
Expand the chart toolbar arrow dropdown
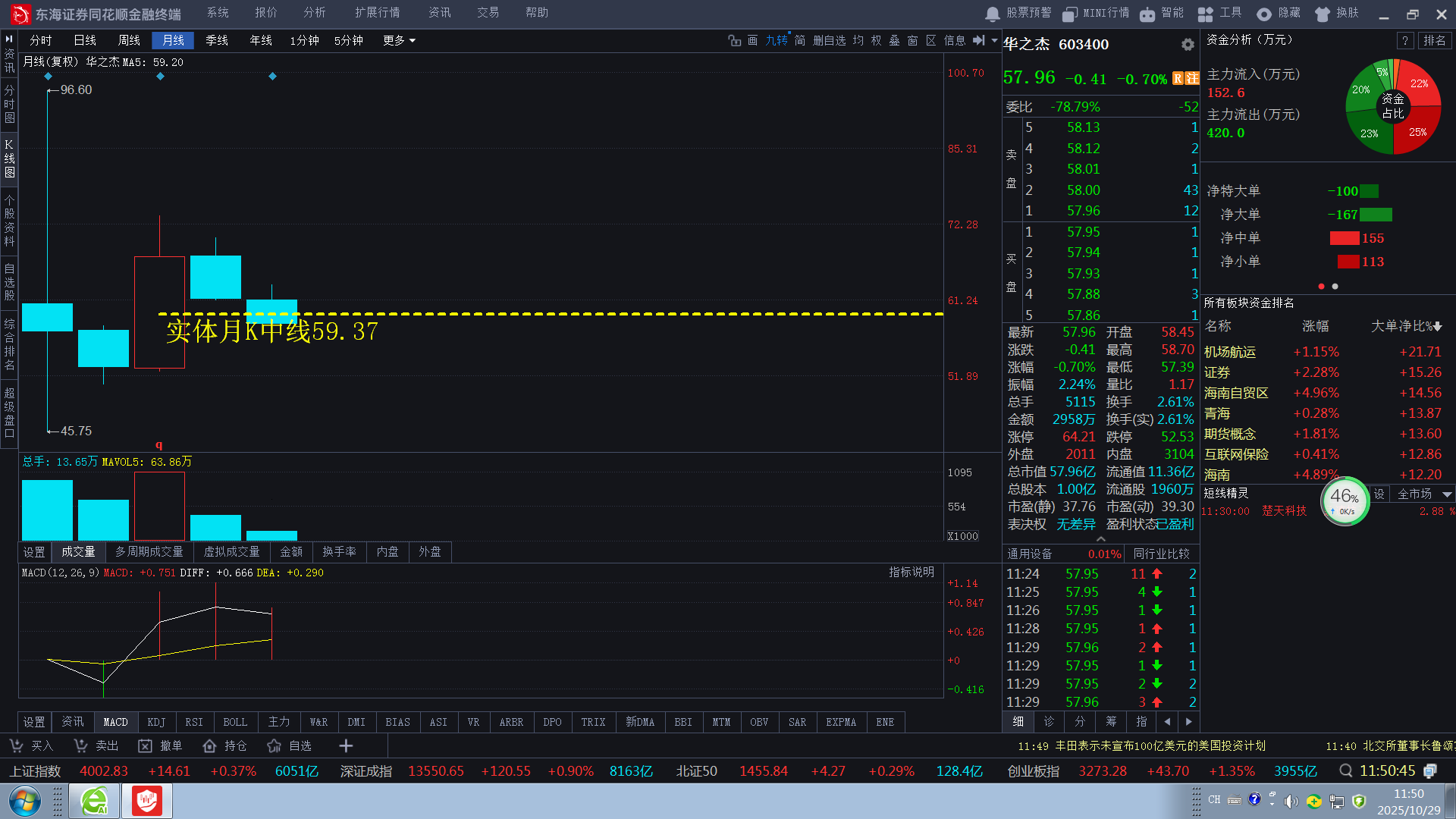tap(995, 40)
